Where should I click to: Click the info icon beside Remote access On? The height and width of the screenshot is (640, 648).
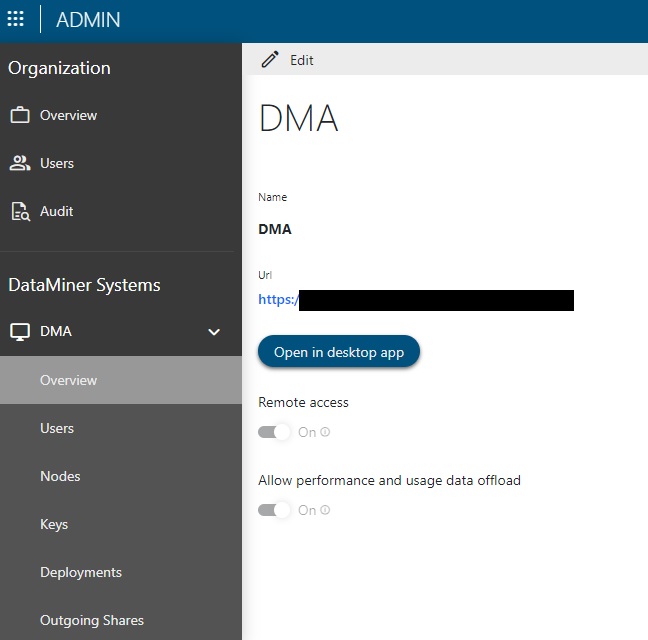click(x=325, y=432)
